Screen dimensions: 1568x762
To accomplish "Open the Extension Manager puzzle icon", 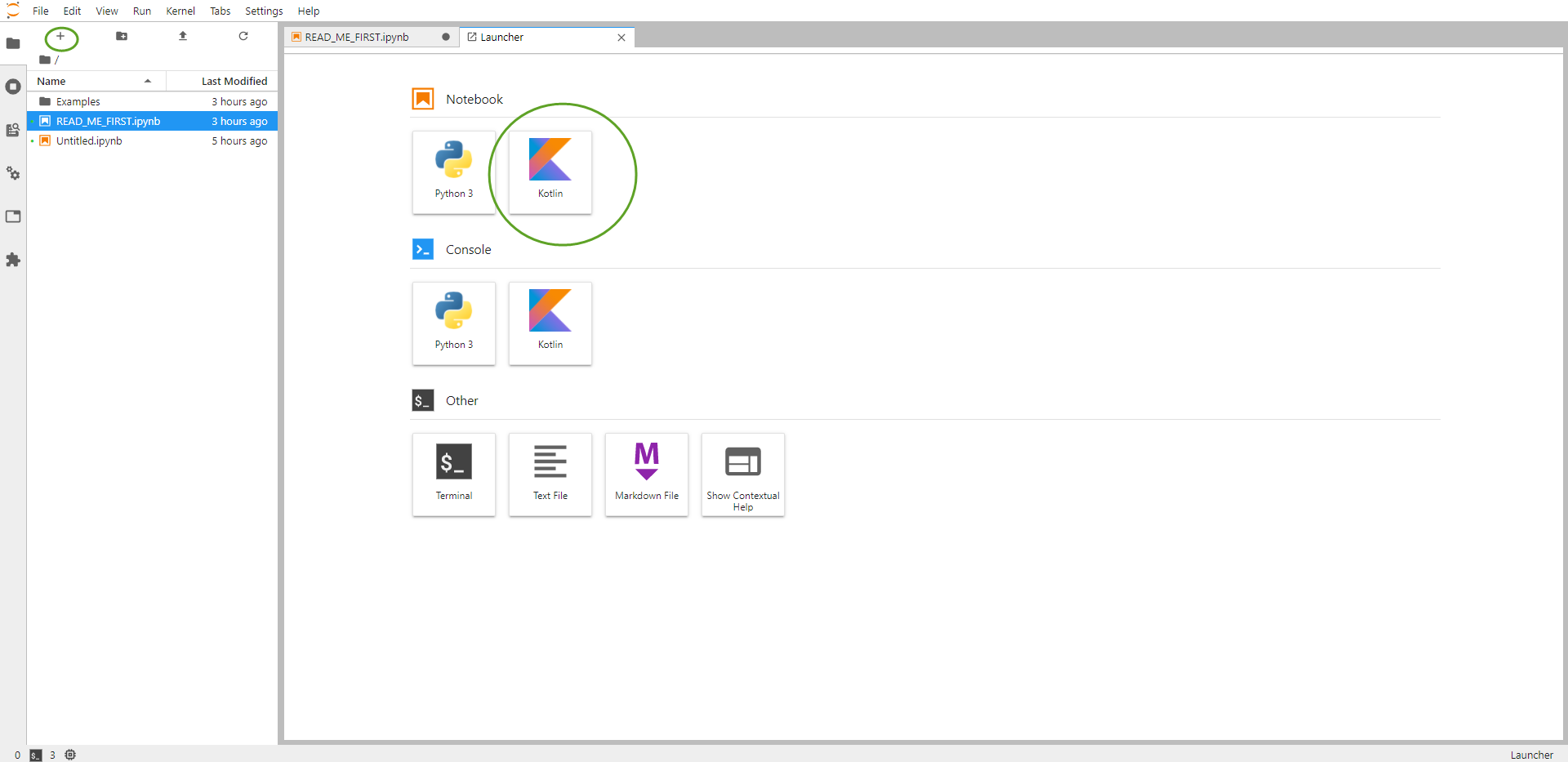I will pyautogui.click(x=13, y=260).
